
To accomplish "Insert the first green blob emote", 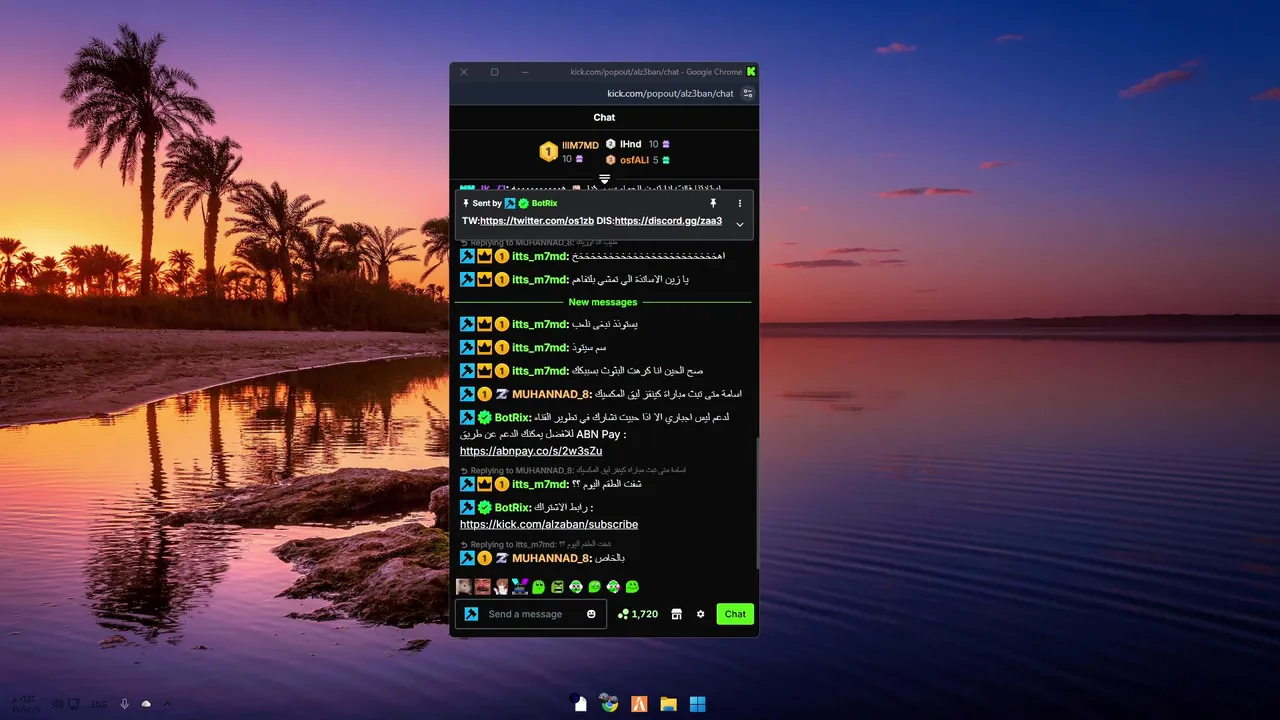I will [x=538, y=587].
